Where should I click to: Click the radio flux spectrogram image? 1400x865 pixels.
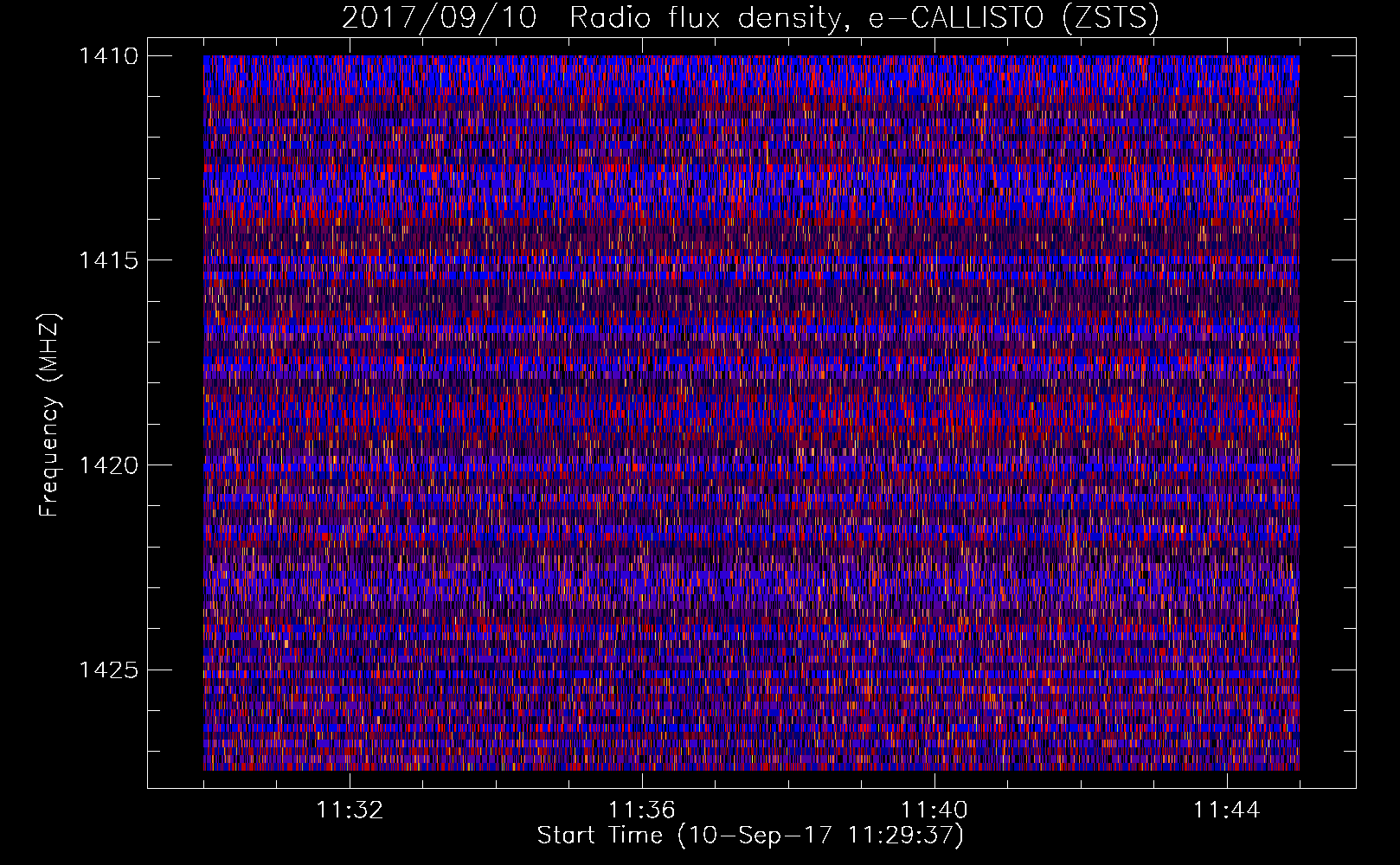pyautogui.click(x=751, y=413)
